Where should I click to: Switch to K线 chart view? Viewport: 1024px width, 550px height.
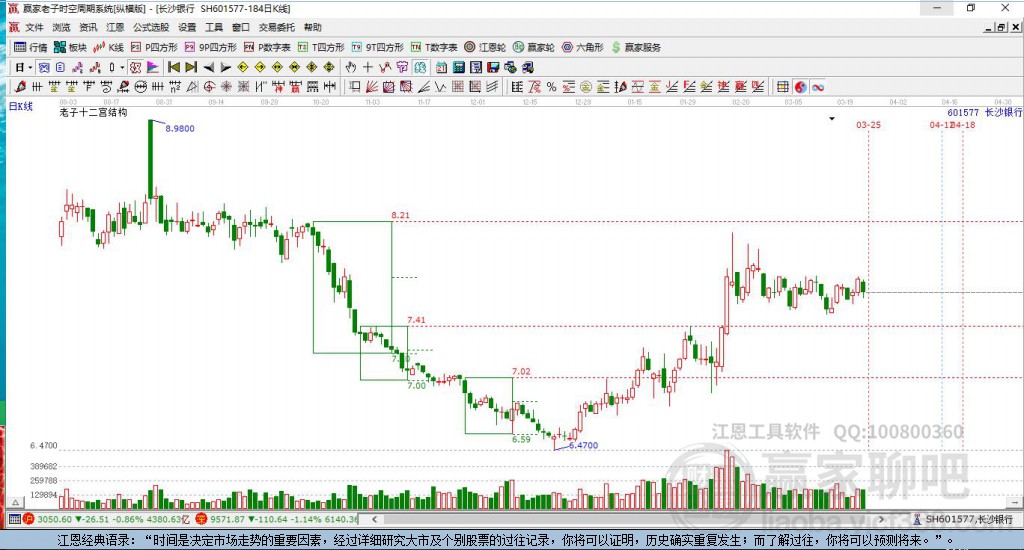click(108, 47)
